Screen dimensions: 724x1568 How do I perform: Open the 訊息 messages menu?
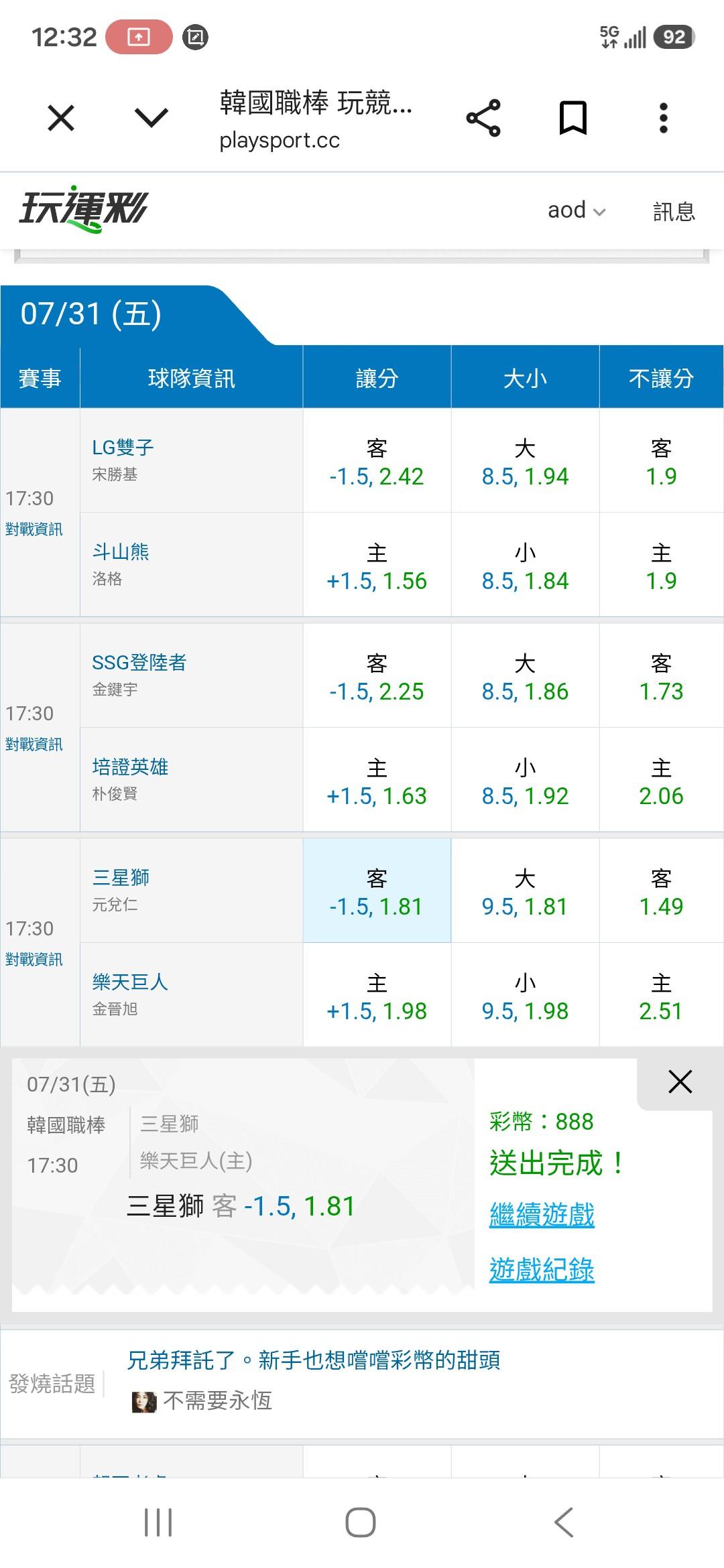click(x=674, y=211)
